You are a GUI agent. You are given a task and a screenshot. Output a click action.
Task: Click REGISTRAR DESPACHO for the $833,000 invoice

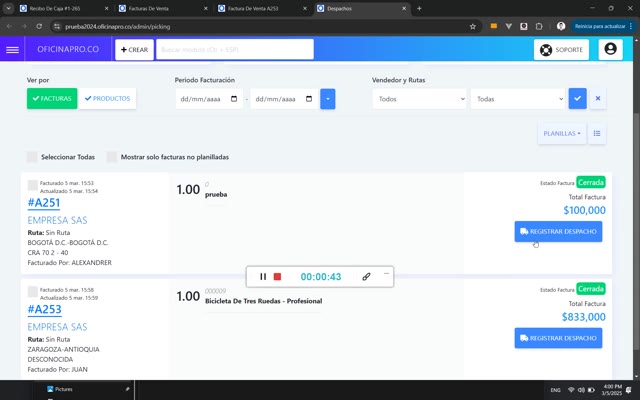(558, 338)
